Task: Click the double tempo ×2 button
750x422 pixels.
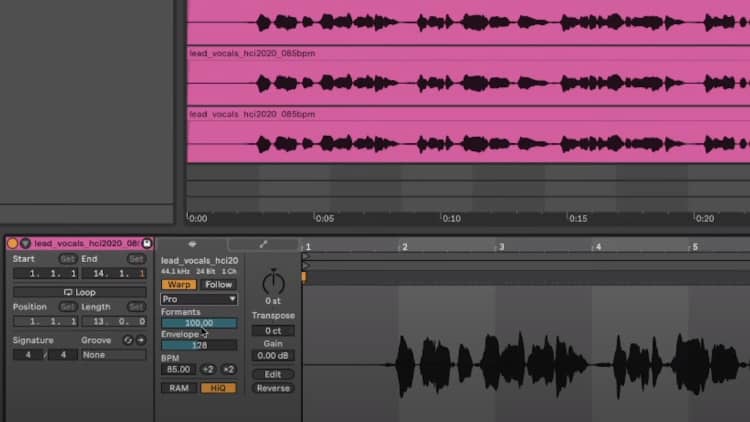Action: pyautogui.click(x=229, y=369)
